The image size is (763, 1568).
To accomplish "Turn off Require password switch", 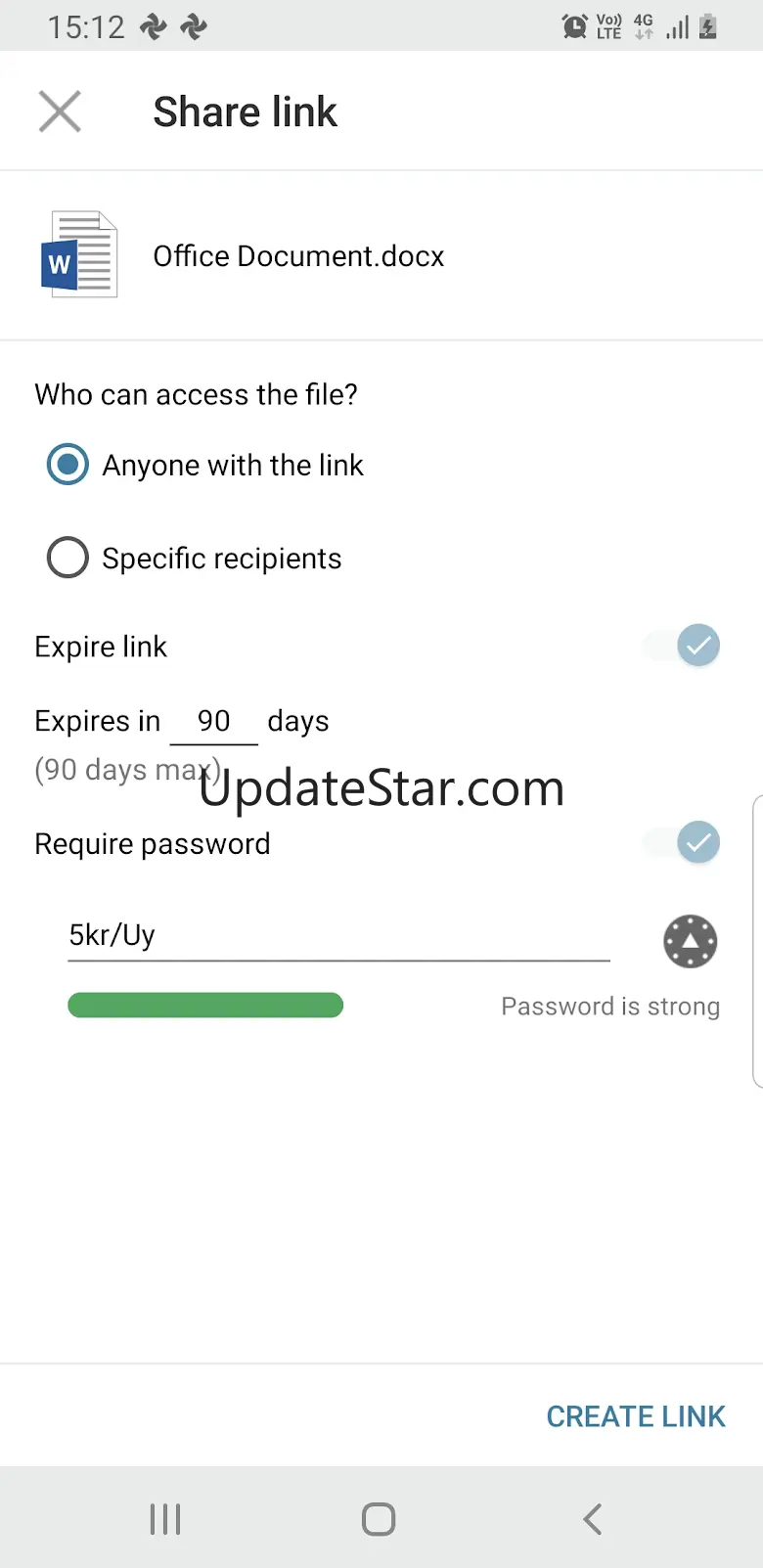I will [682, 842].
